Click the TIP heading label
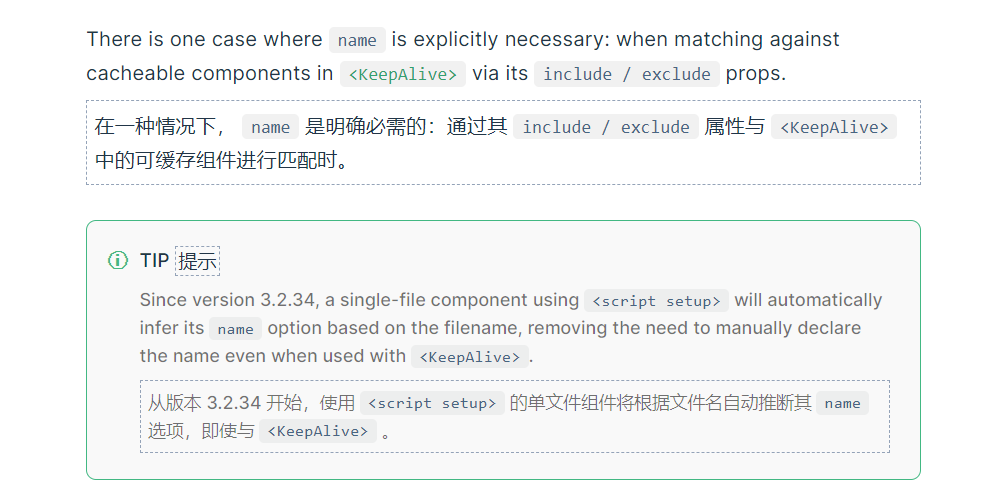This screenshot has height=502, width=981. click(154, 261)
